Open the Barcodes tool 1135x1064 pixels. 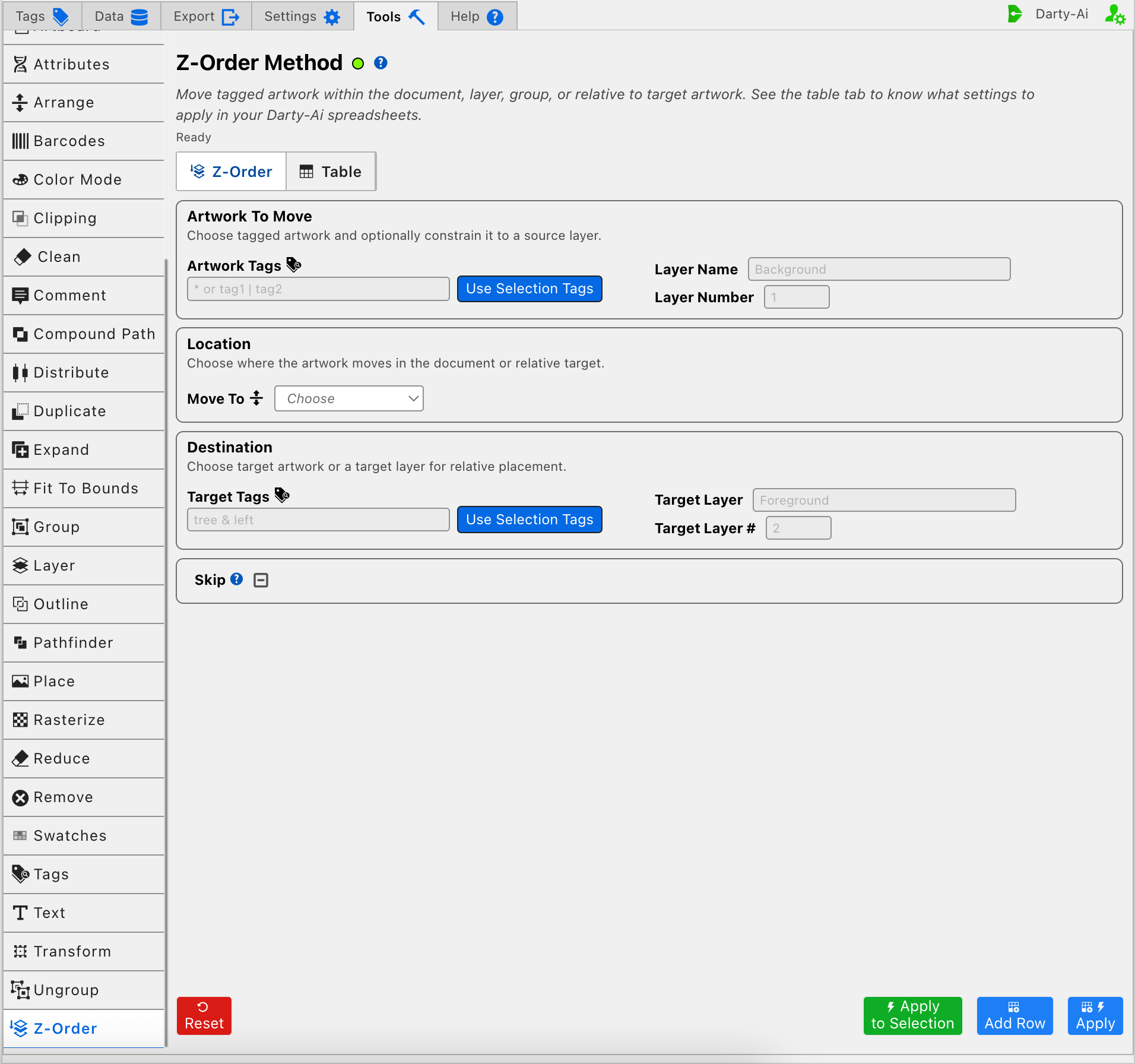pyautogui.click(x=84, y=141)
